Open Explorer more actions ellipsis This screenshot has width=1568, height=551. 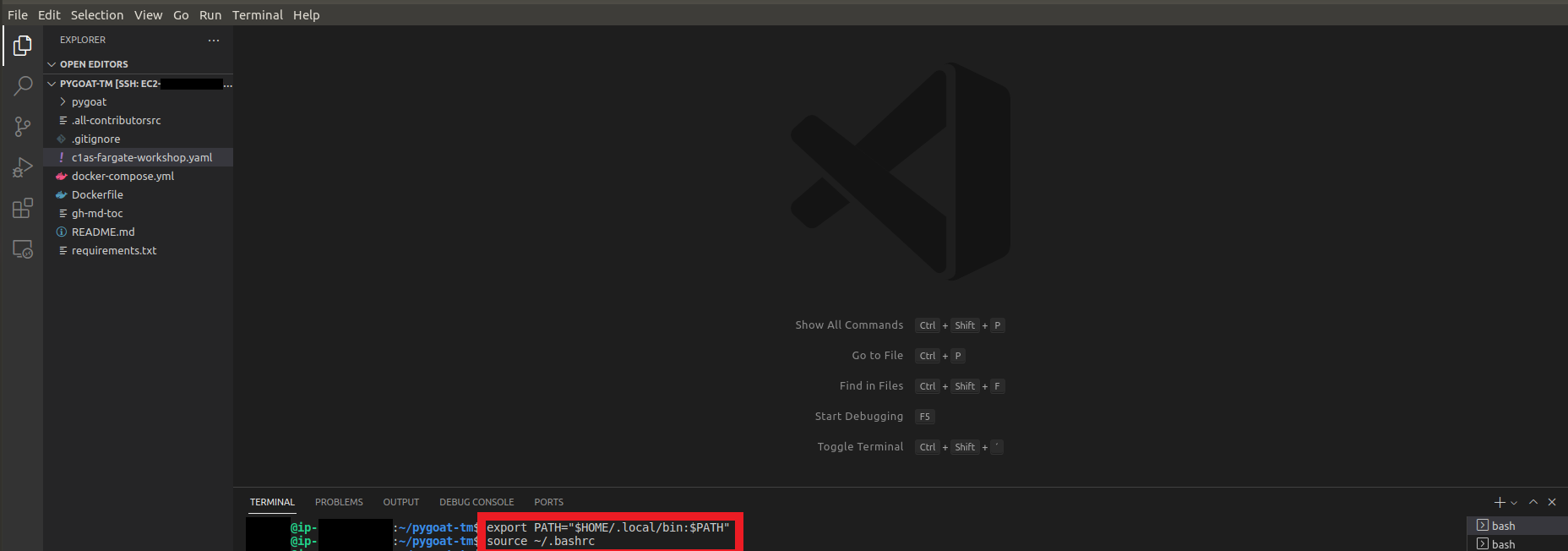(214, 40)
